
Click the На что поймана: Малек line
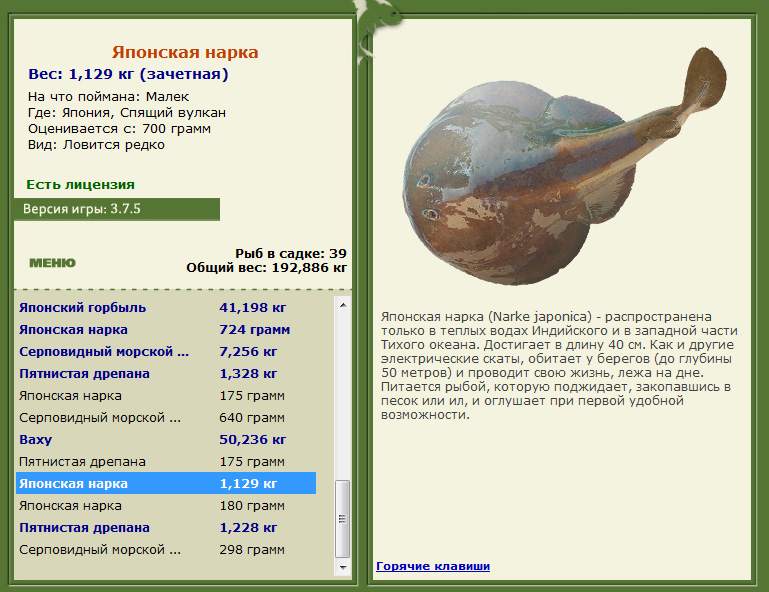[x=108, y=97]
